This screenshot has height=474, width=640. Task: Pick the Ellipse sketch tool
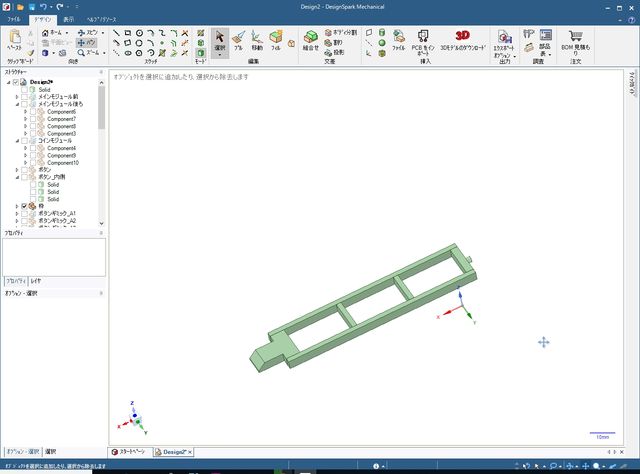tap(128, 53)
